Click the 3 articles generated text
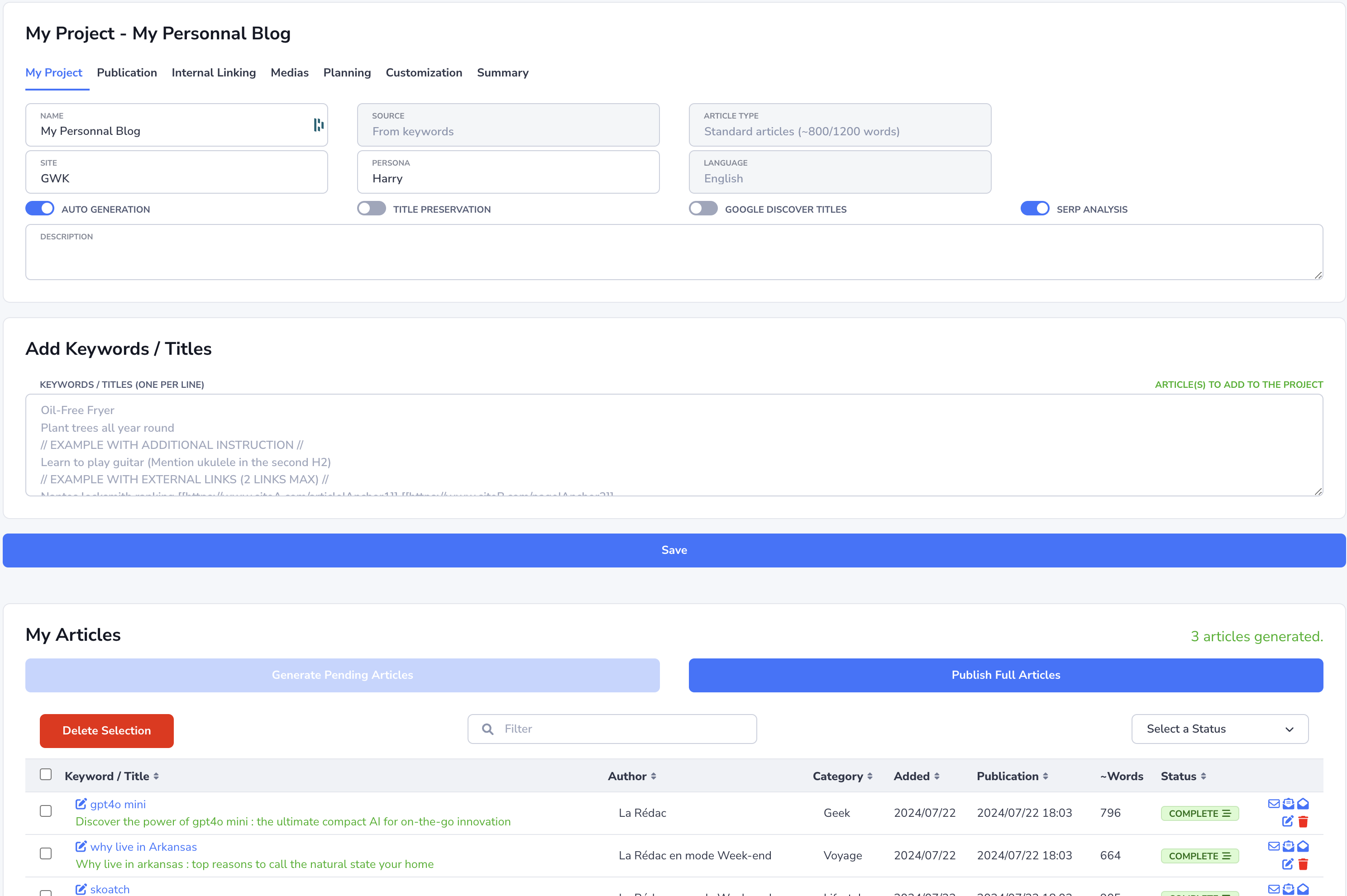This screenshot has width=1347, height=896. point(1257,636)
